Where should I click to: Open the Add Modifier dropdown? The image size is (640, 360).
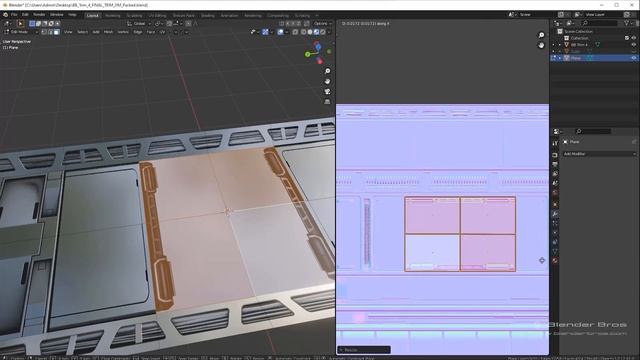coord(599,154)
